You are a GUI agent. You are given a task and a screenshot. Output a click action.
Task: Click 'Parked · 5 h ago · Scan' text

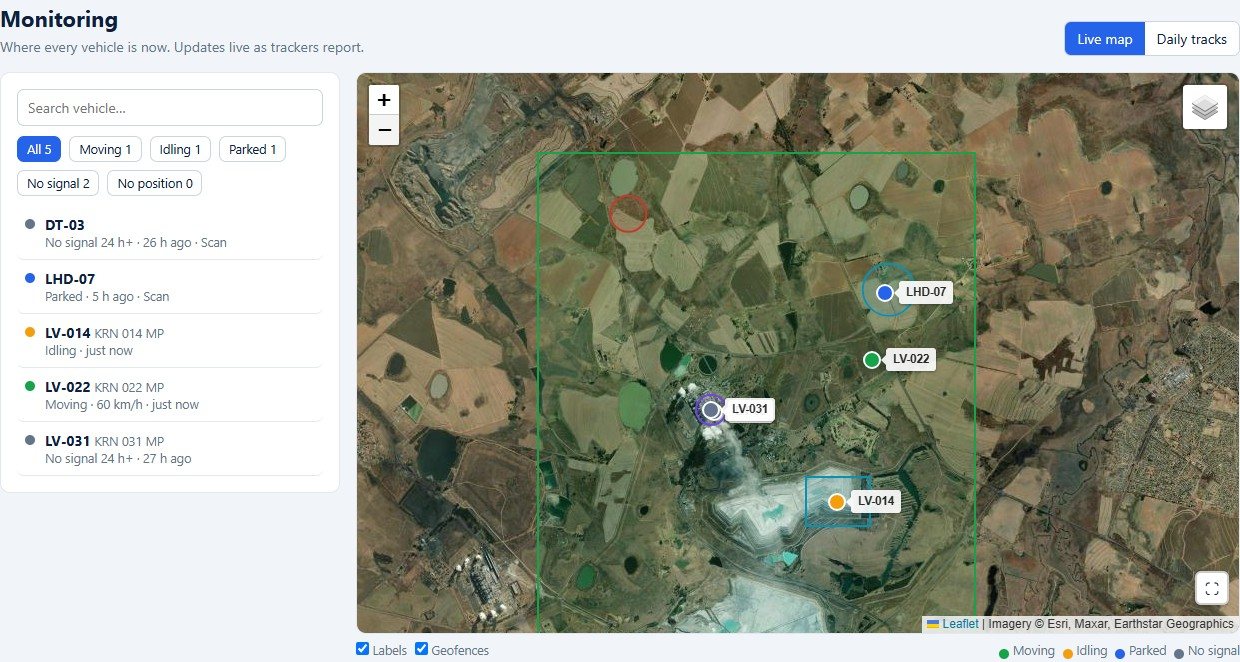click(107, 296)
